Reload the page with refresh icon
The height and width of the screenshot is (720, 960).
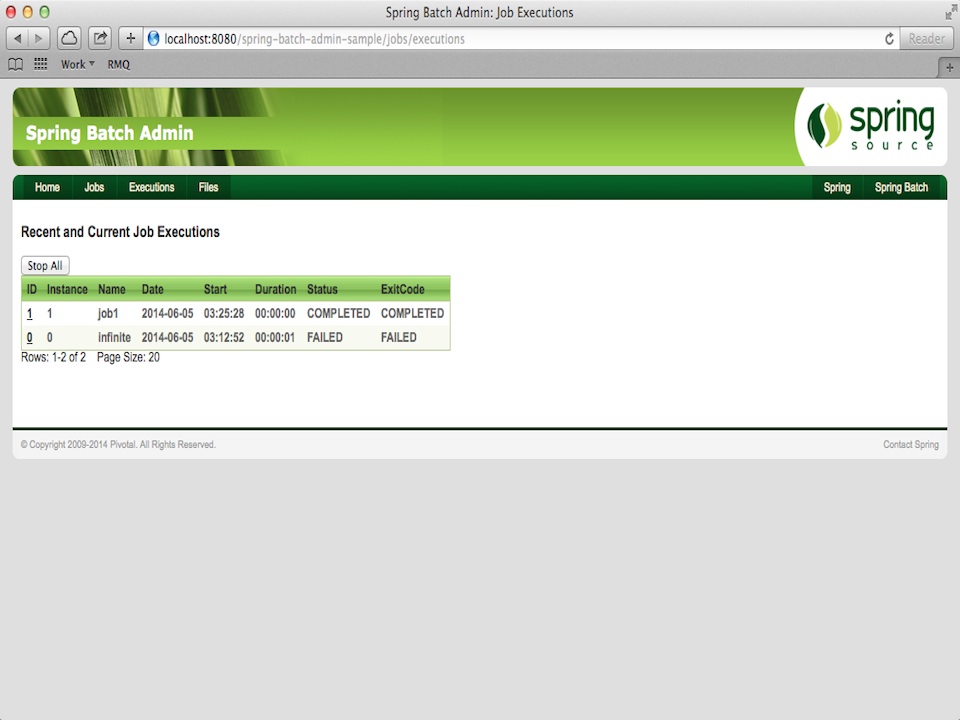pyautogui.click(x=889, y=39)
